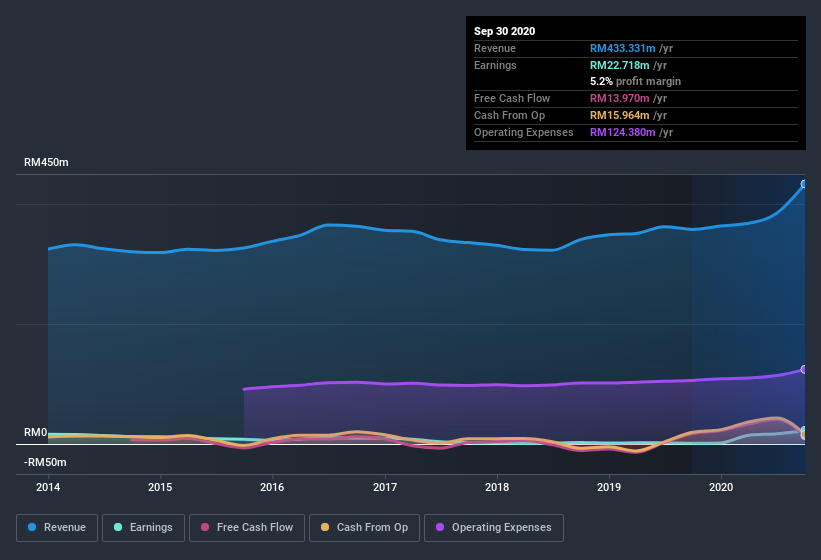Click the Sep 30 2020 tooltip date
The width and height of the screenshot is (821, 560).
tap(505, 31)
